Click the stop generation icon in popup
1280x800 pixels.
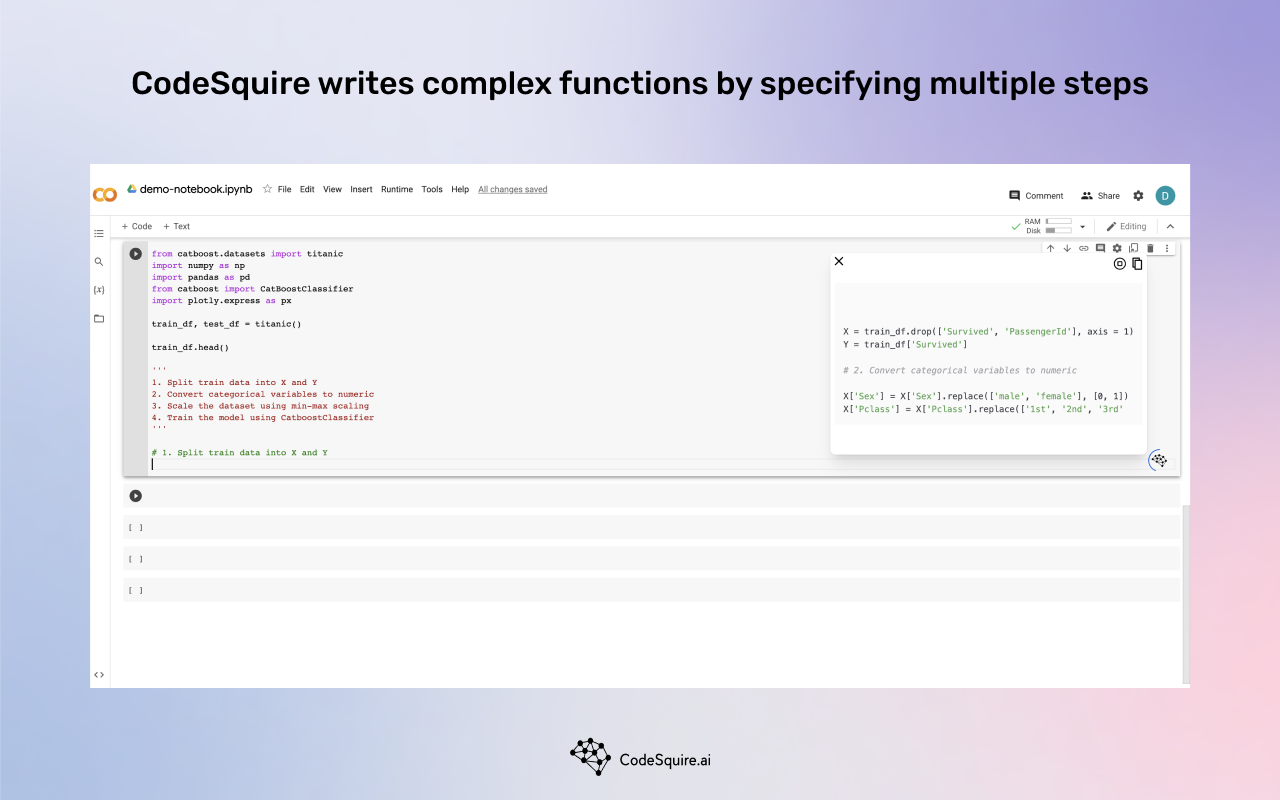(x=1120, y=264)
